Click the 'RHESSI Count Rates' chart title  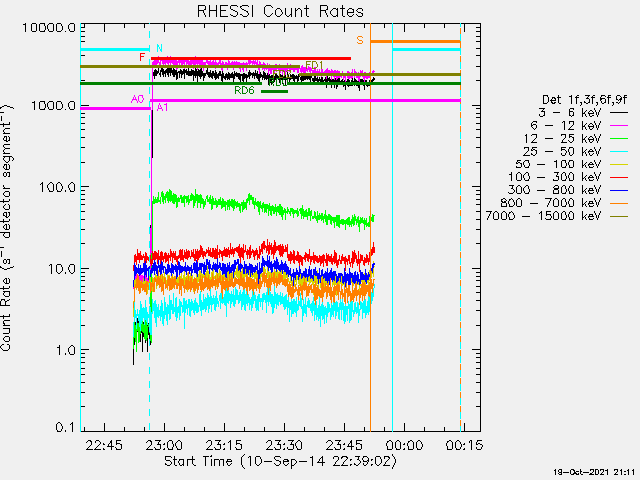pos(280,11)
